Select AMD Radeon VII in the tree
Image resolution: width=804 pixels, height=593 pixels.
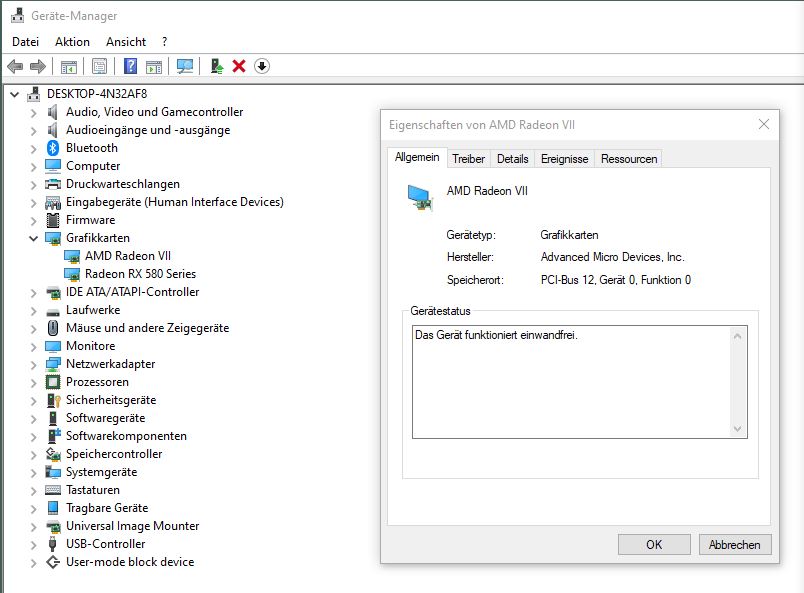coord(128,256)
